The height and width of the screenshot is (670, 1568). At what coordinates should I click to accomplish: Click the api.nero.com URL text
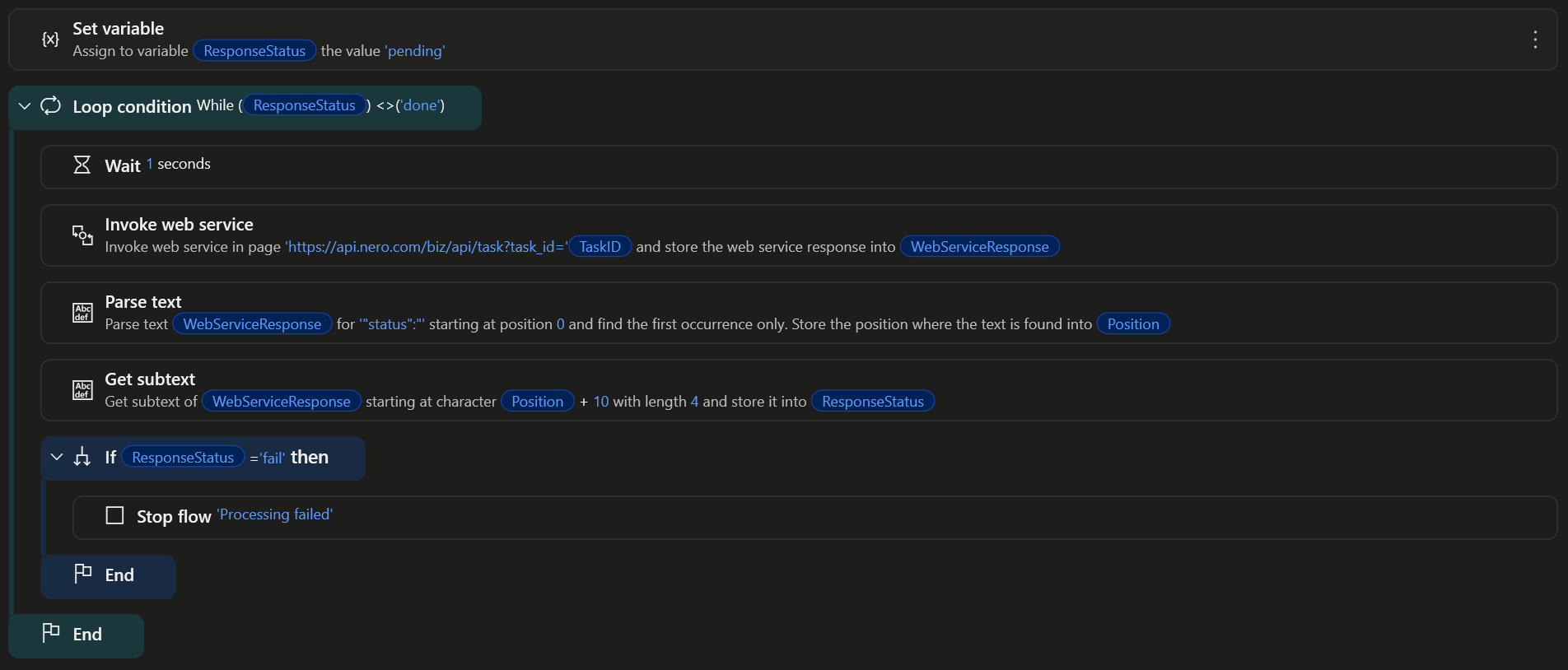[x=426, y=247]
